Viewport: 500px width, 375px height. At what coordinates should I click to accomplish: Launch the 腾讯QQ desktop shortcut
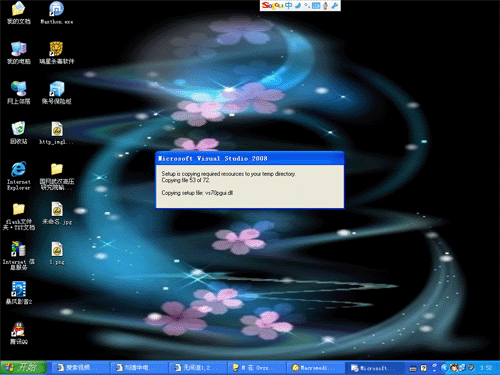click(x=19, y=333)
